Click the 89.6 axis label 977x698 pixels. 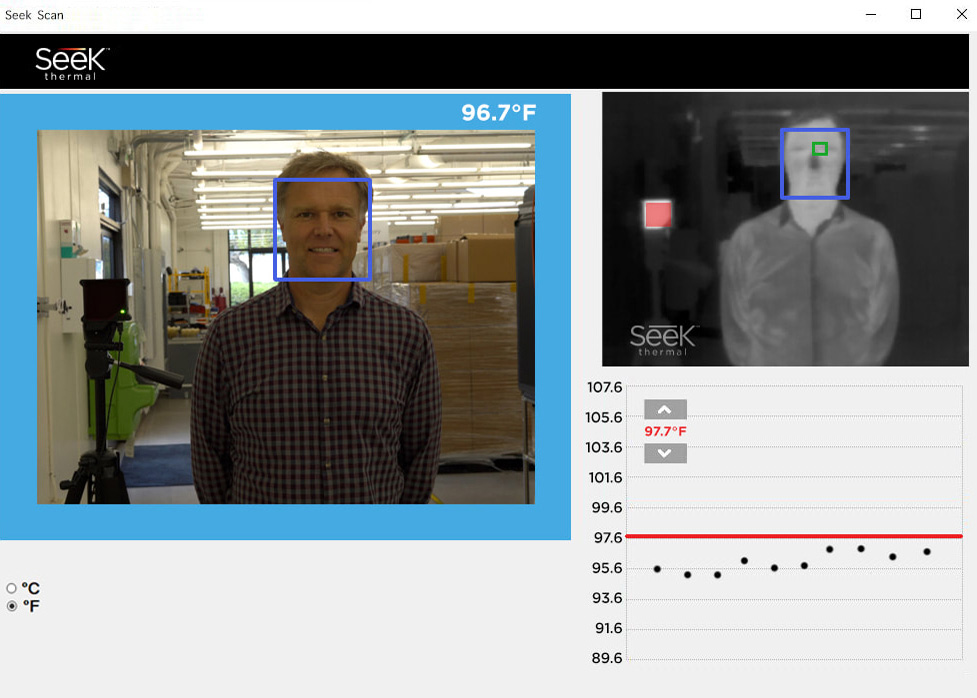pos(607,657)
